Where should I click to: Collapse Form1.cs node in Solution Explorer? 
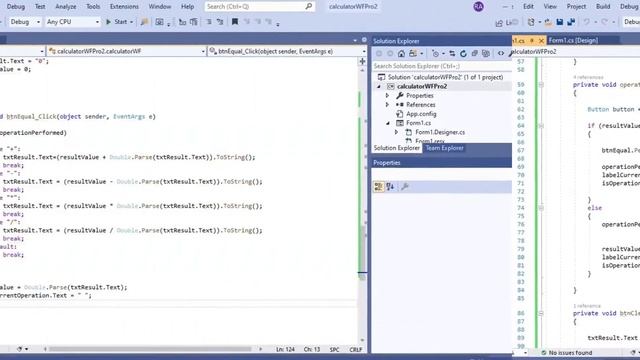(388, 123)
